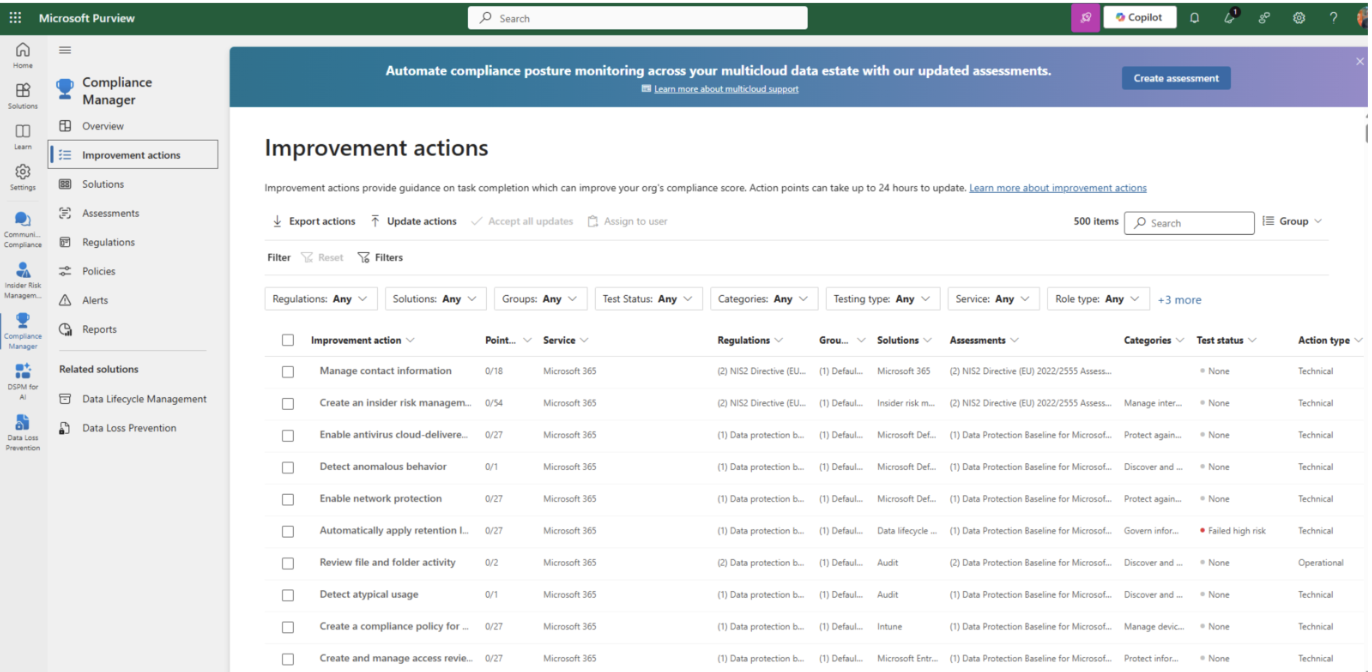The height and width of the screenshot is (672, 1372).
Task: Click Export actions download icon
Action: 277,221
